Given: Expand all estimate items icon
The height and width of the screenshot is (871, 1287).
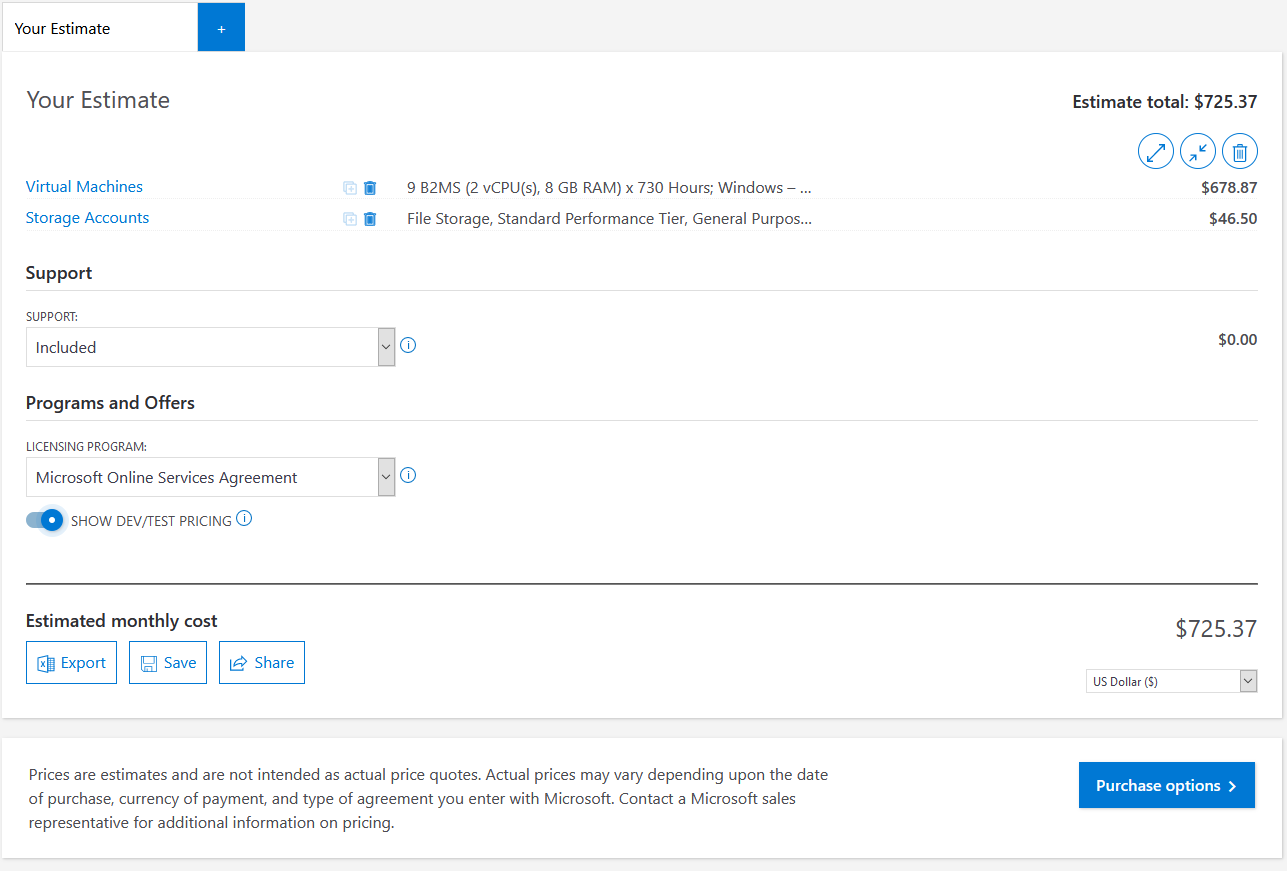Looking at the screenshot, I should tap(1156, 152).
